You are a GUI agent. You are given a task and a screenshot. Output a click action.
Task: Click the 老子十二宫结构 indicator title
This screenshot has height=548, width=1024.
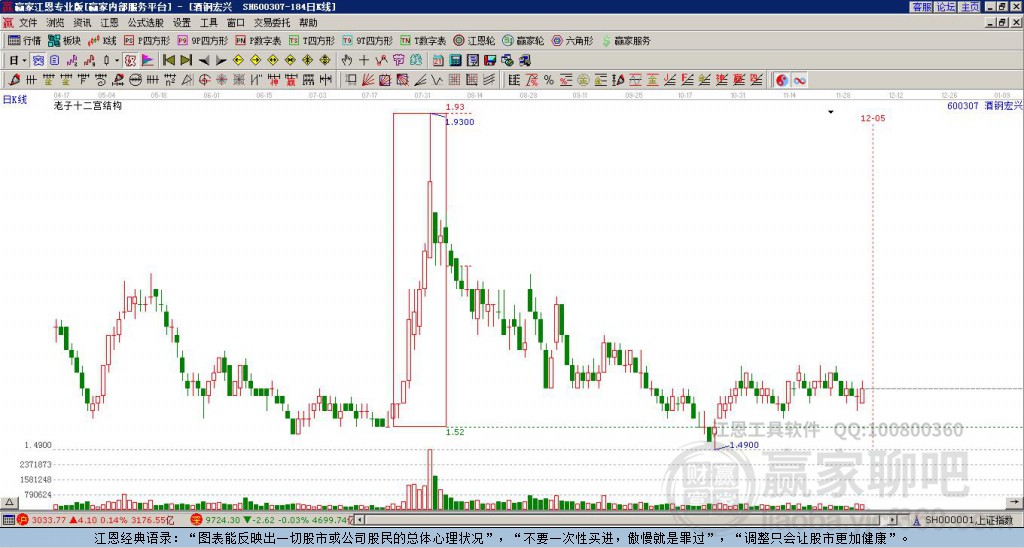point(88,105)
